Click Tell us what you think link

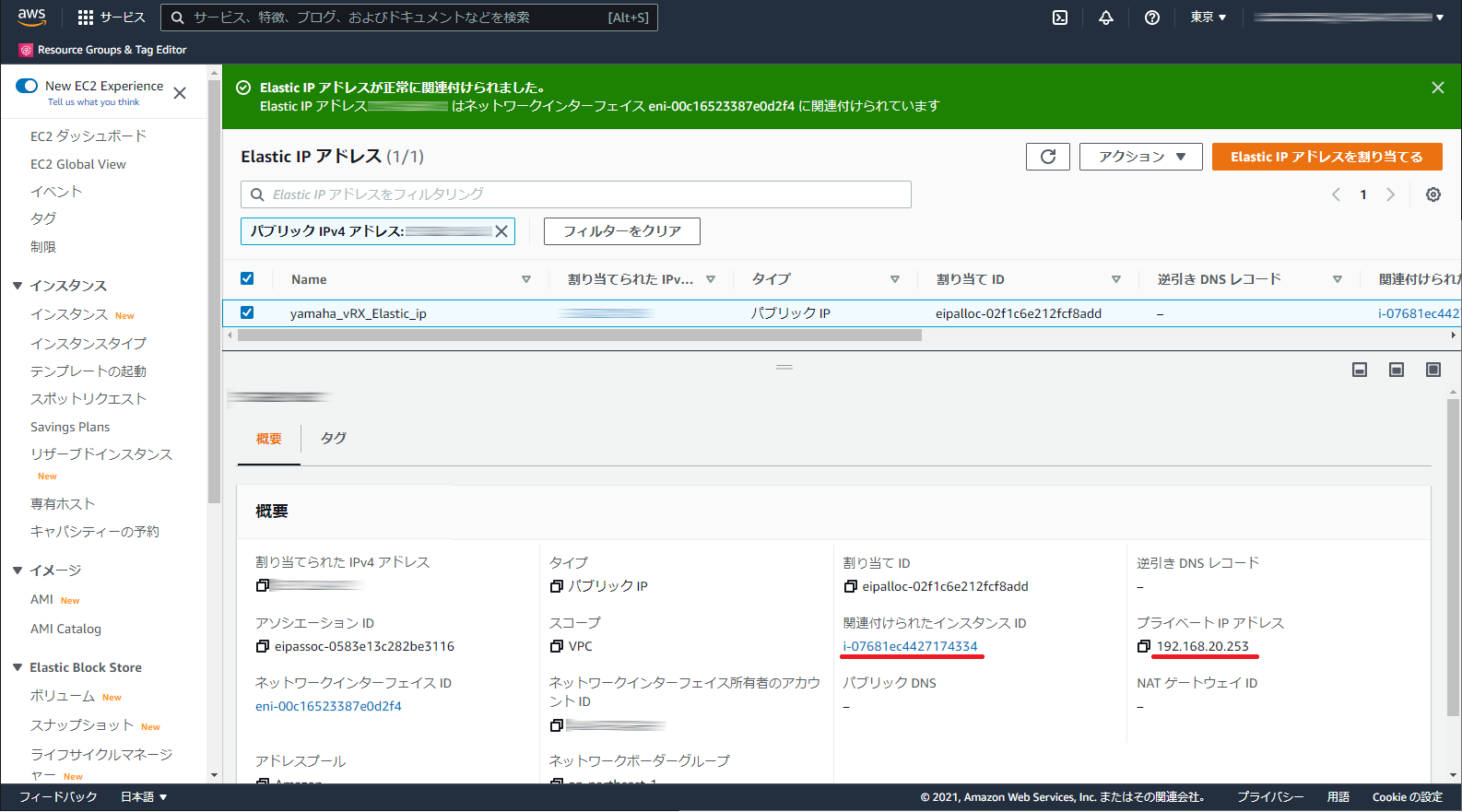pyautogui.click(x=93, y=102)
